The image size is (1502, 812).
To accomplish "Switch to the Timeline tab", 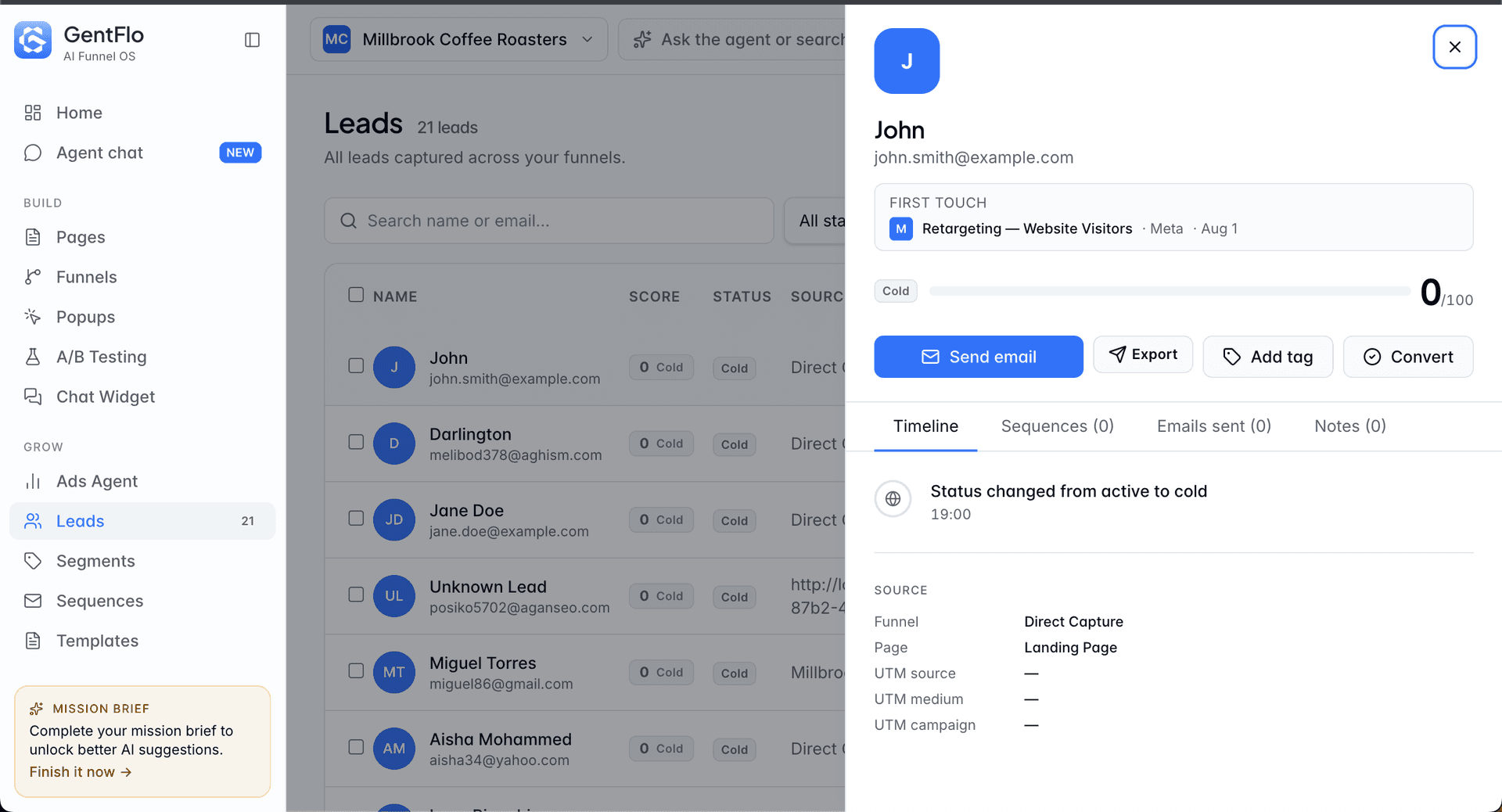I will (x=925, y=426).
